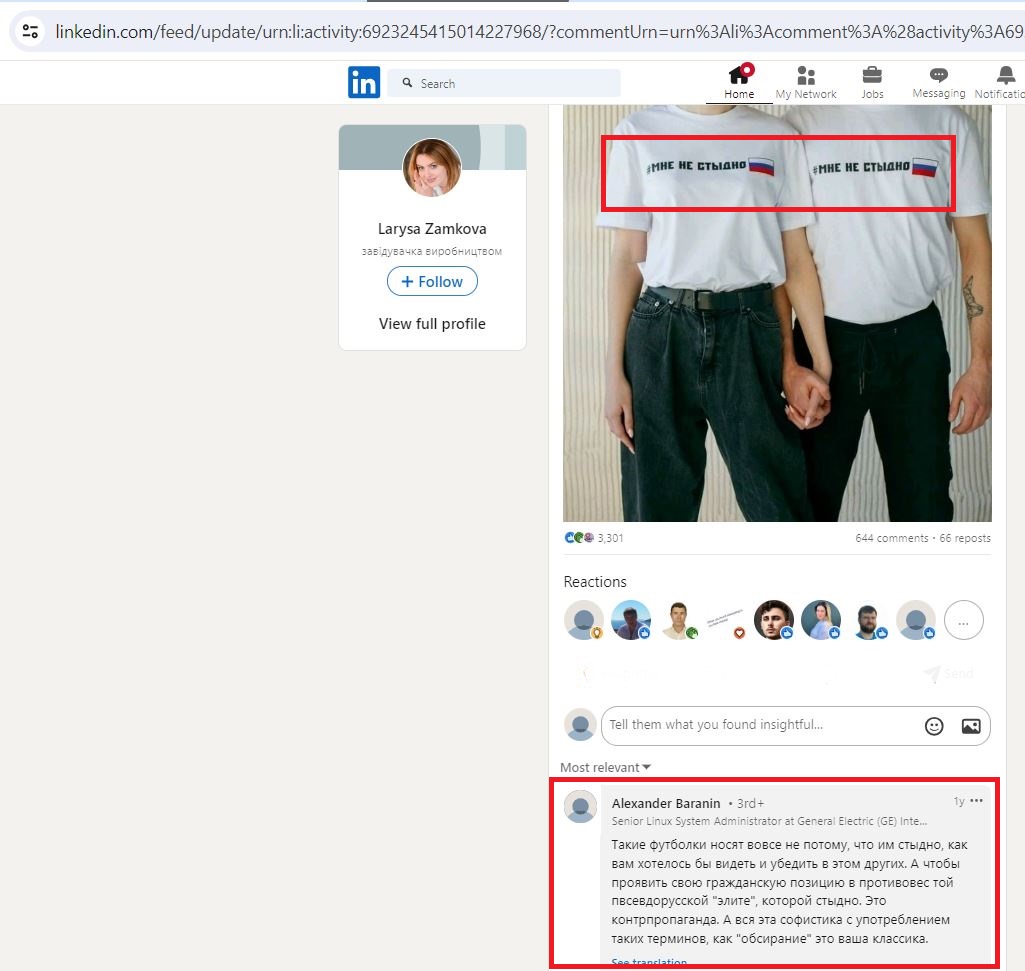Open Alexander Baranin's commenter avatar

tap(580, 806)
